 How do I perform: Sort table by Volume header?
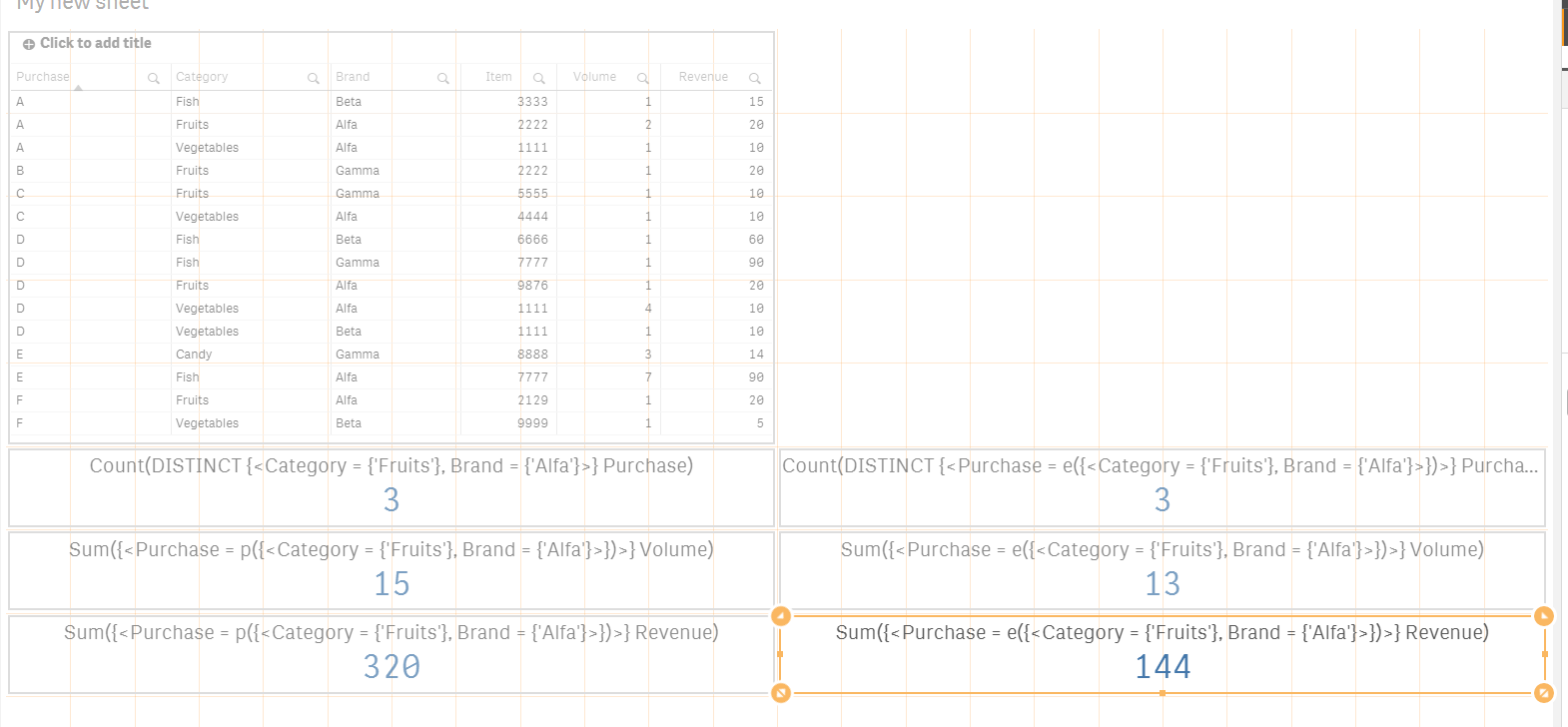click(x=594, y=77)
